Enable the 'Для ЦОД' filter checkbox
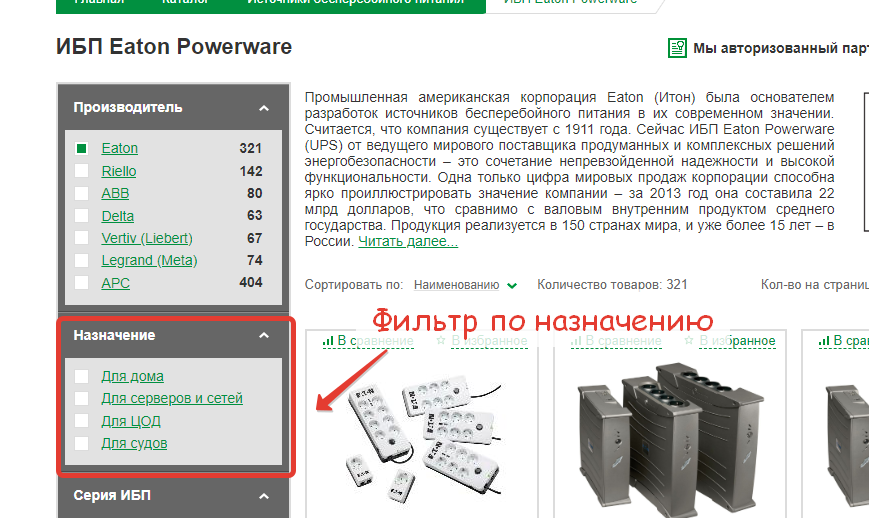Screen dimensions: 891x518 (81, 421)
